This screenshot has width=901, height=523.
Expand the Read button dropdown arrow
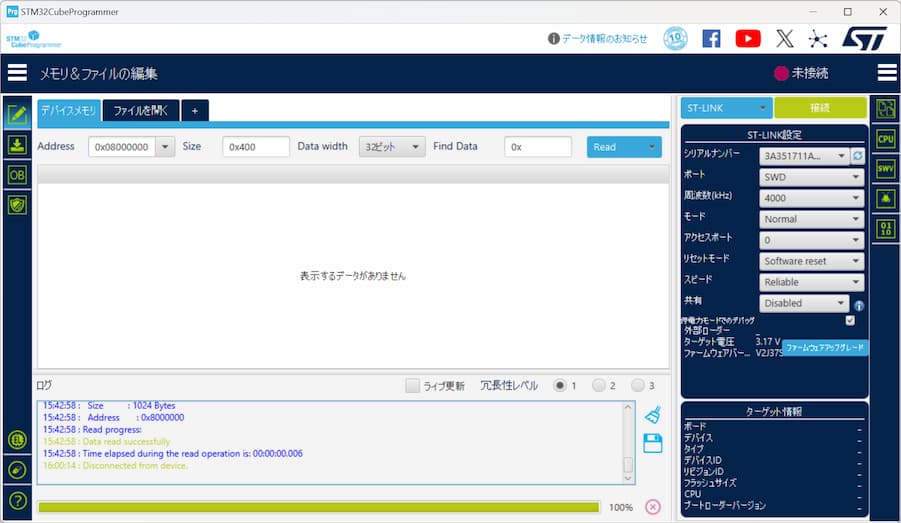652,147
